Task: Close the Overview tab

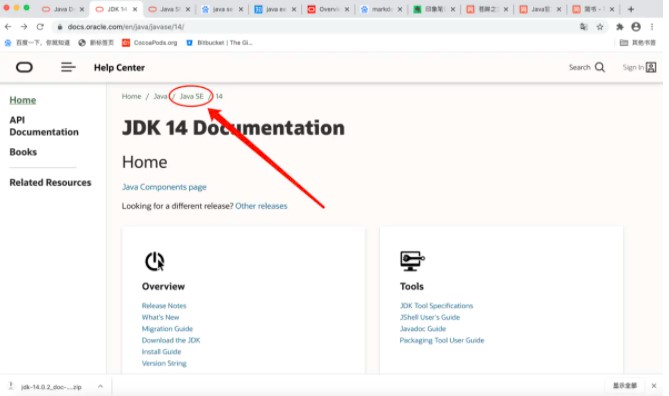Action: pos(346,9)
